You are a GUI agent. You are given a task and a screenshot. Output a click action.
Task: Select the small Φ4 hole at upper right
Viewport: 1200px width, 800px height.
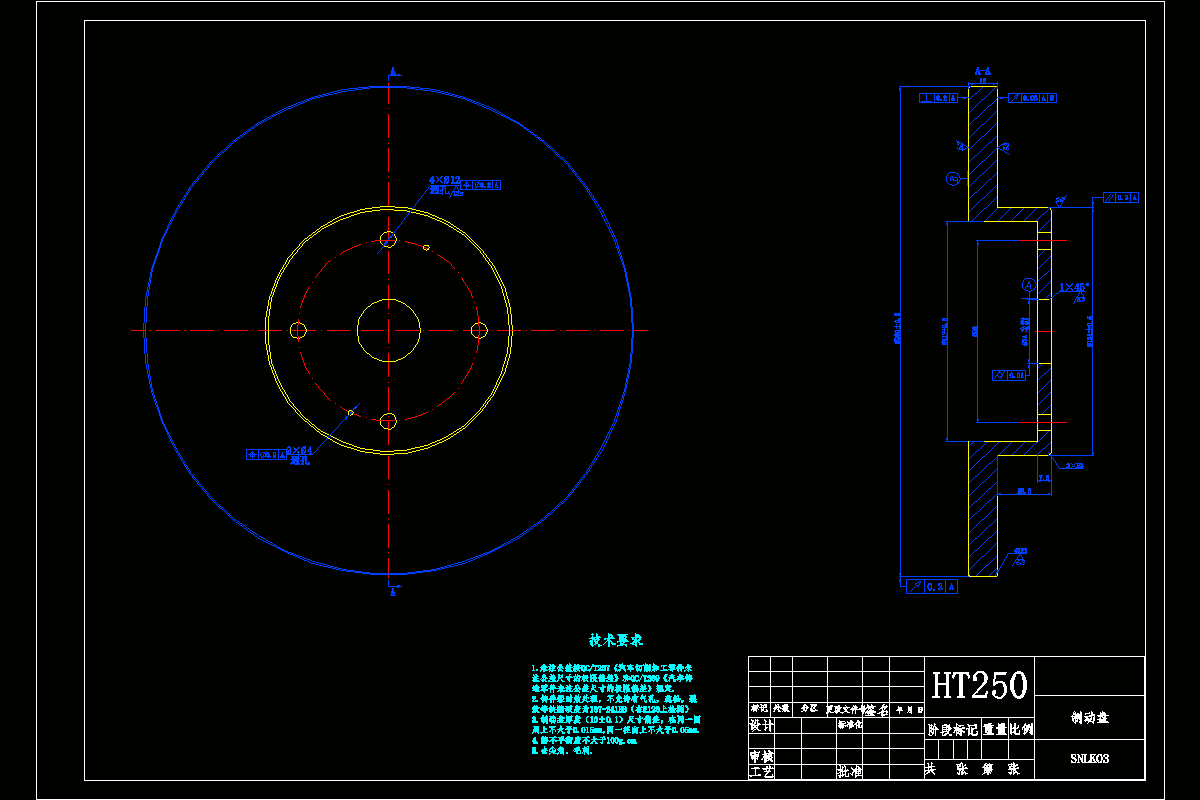(427, 246)
